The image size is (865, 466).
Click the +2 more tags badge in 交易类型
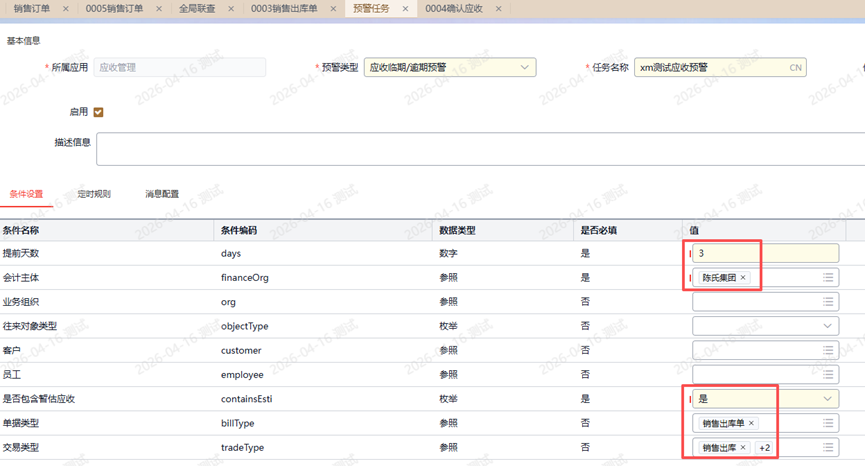coord(764,448)
